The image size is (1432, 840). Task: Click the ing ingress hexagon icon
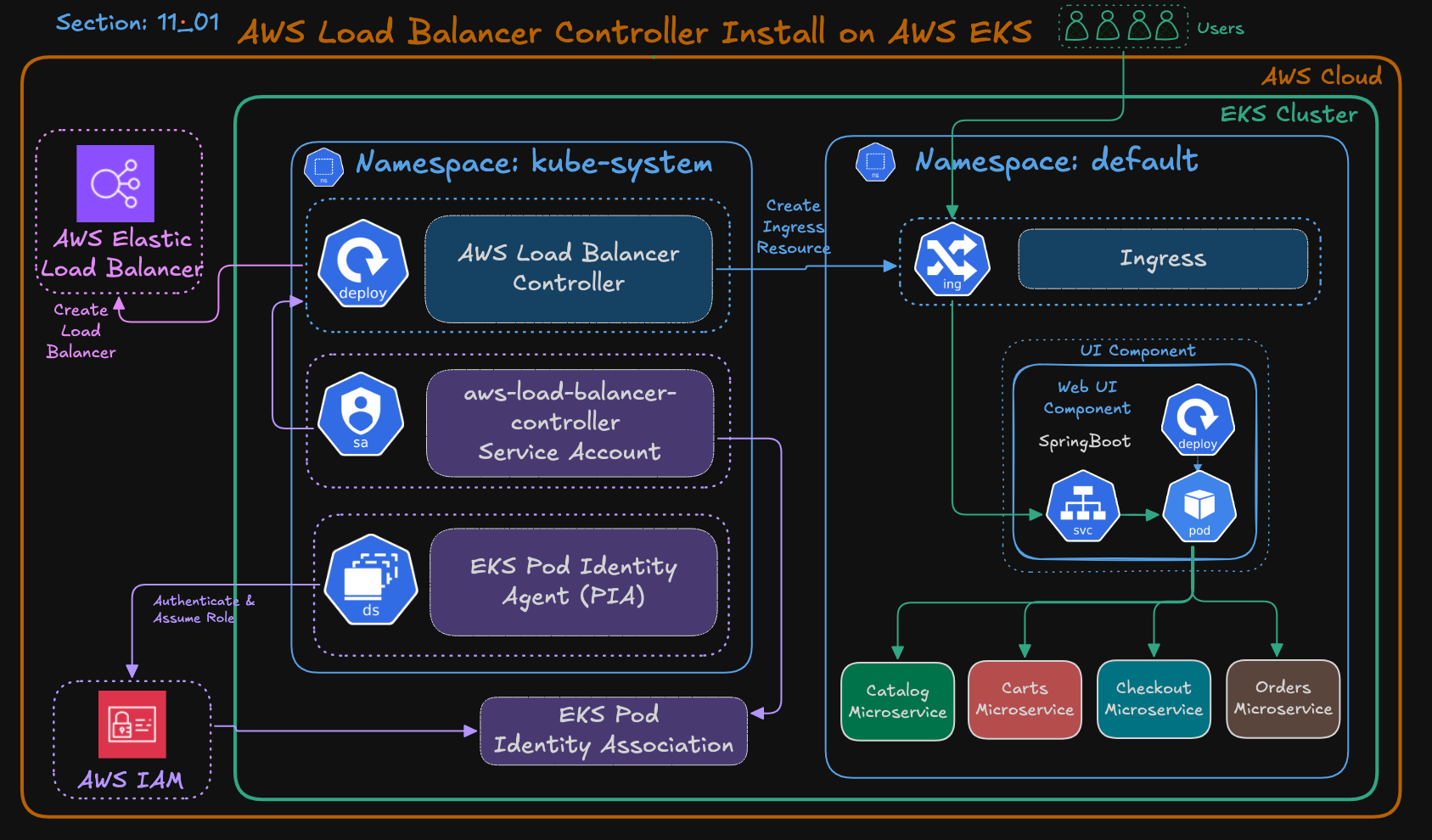tap(951, 261)
